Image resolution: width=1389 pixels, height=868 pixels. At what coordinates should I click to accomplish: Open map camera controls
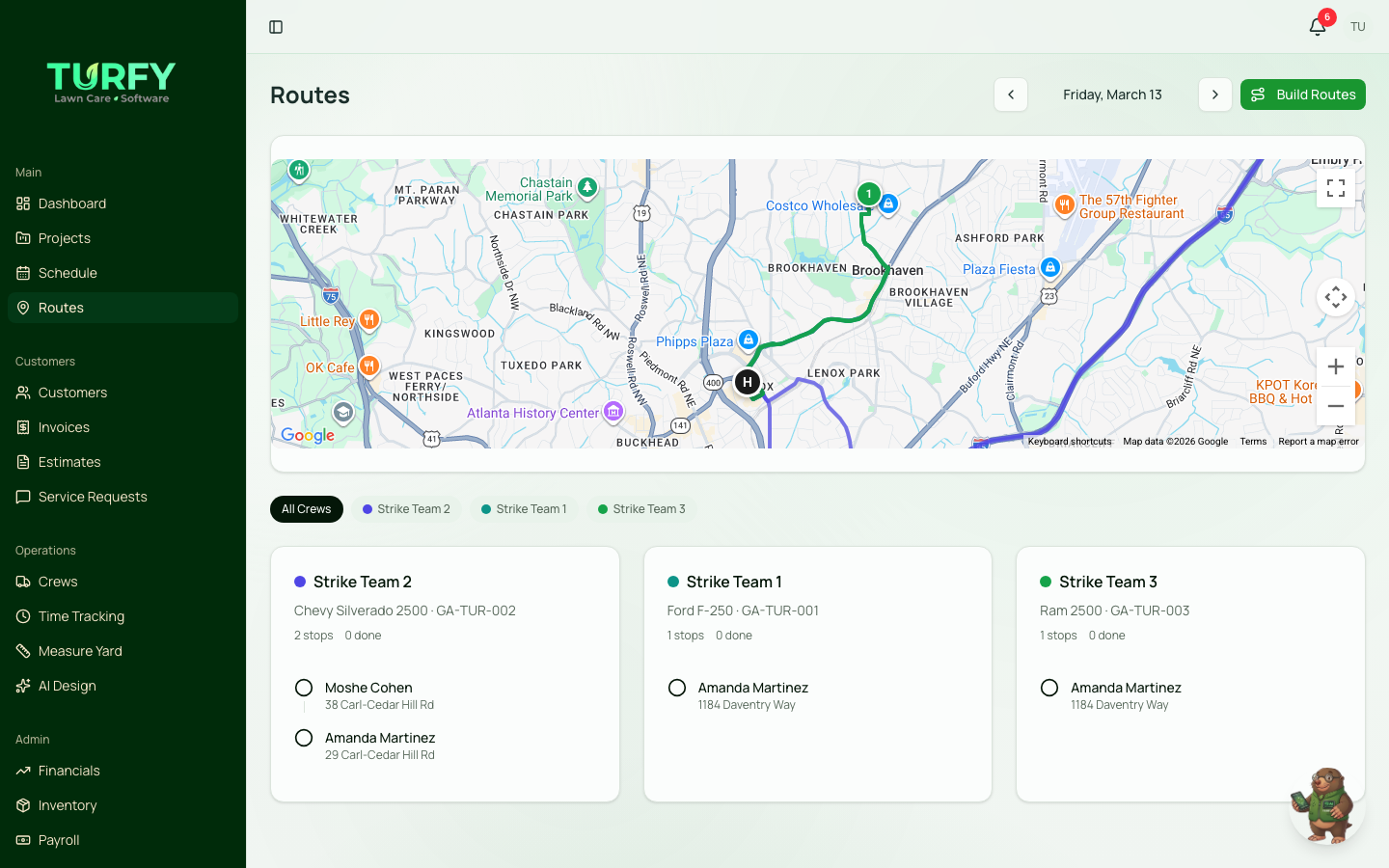click(1336, 297)
